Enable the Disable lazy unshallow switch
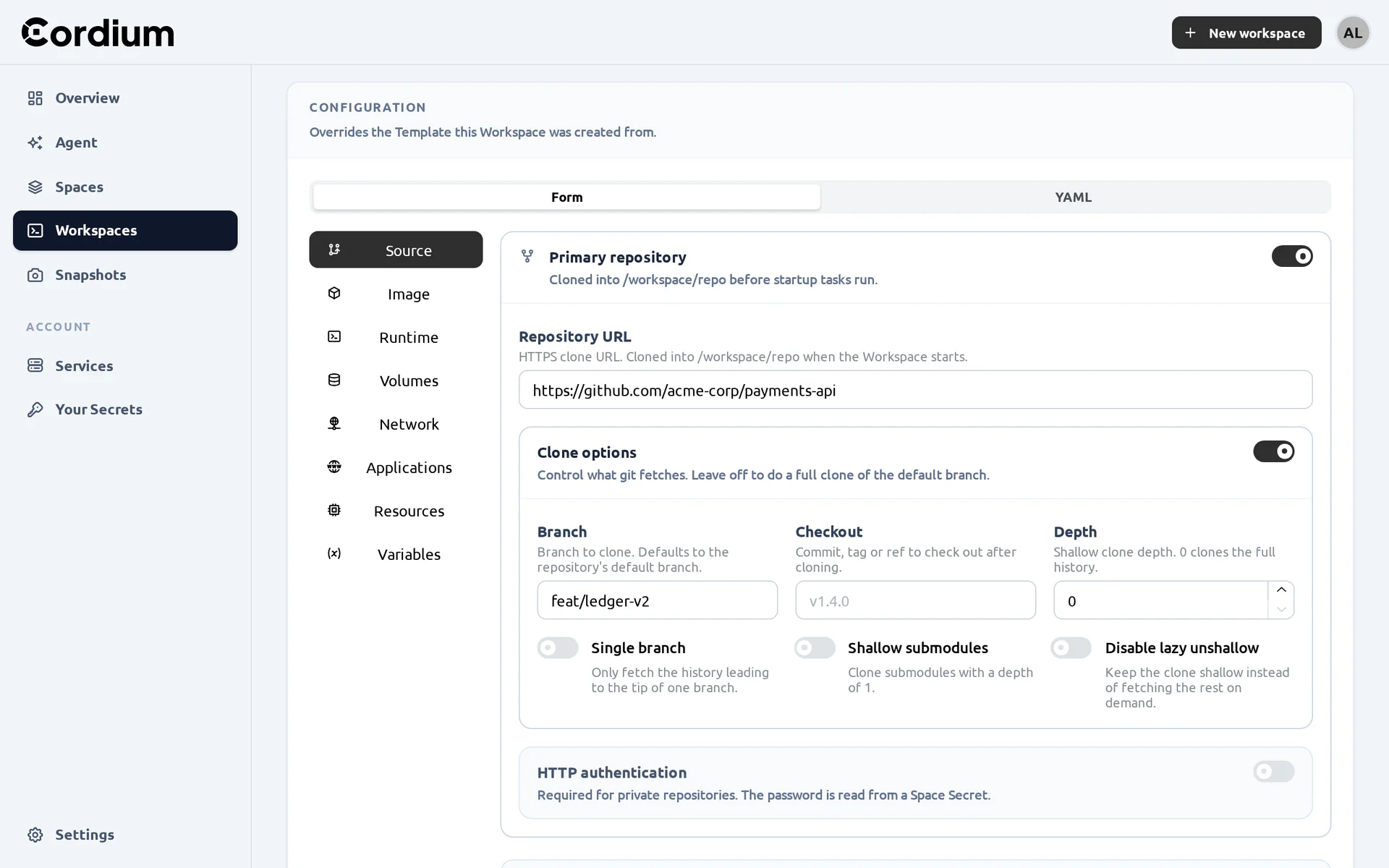Viewport: 1389px width, 868px height. point(1071,647)
